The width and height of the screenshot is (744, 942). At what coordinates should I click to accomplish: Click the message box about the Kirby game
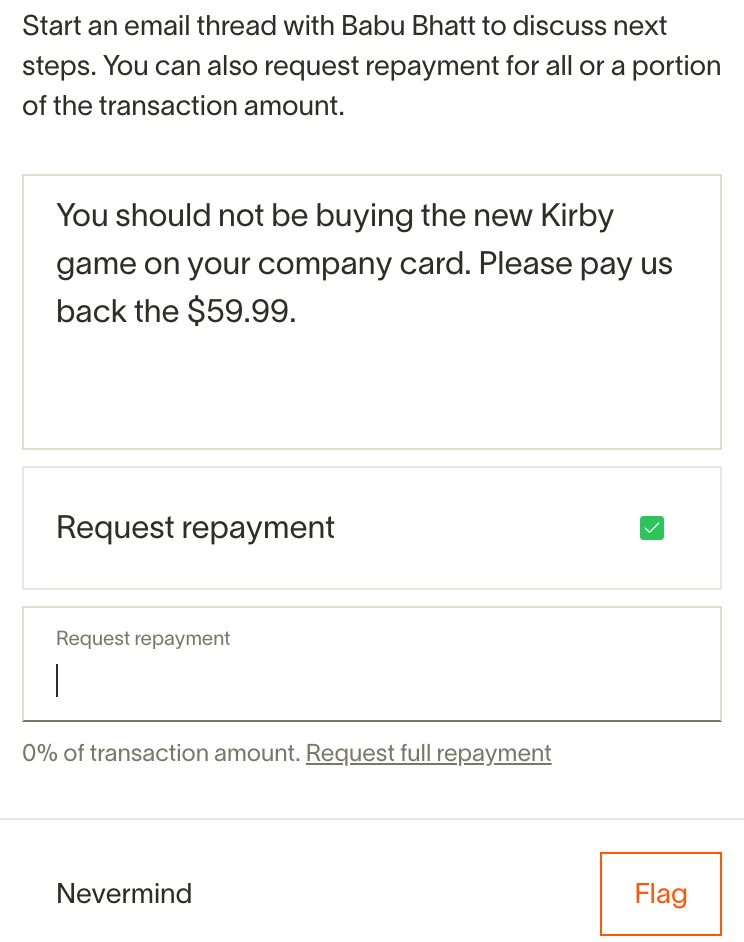[371, 310]
